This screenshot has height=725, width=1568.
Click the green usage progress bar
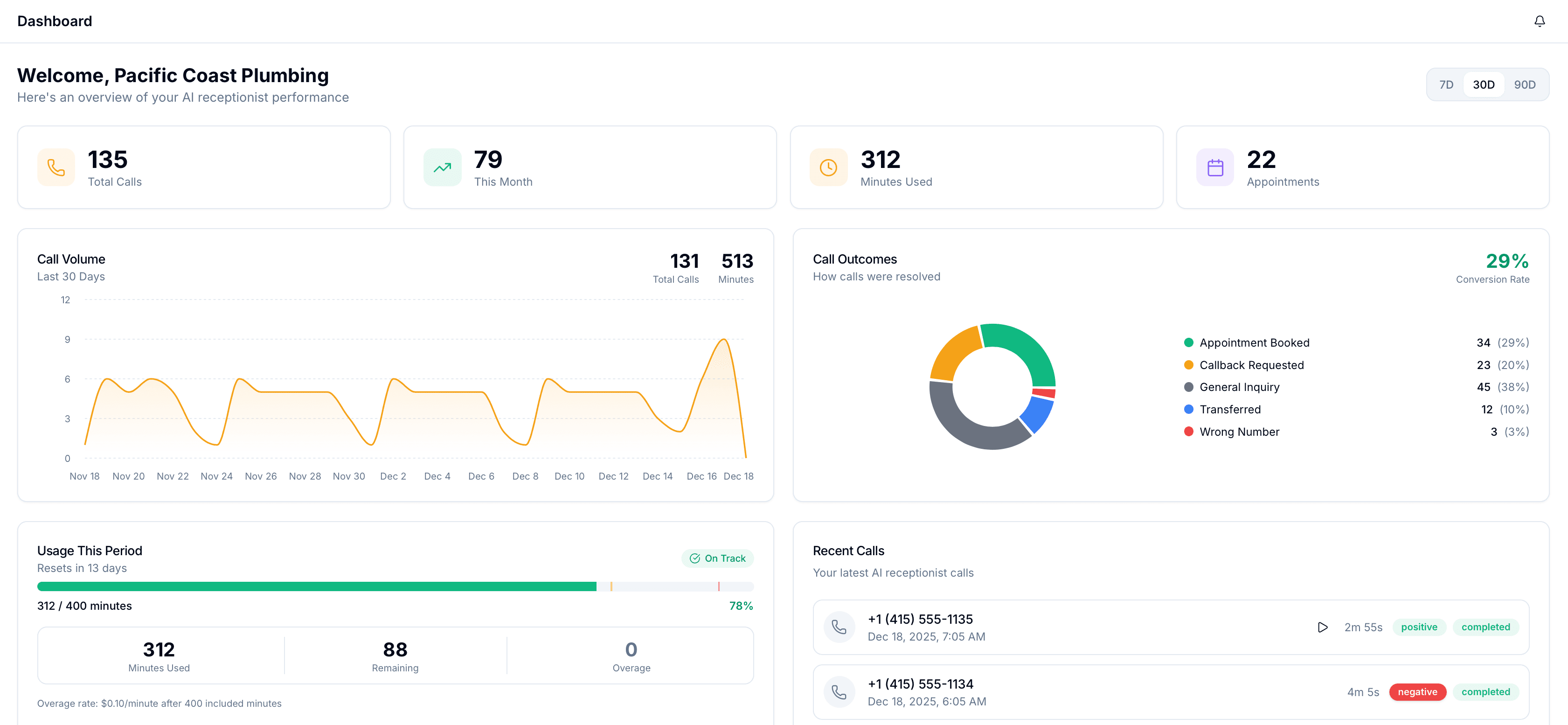tap(317, 586)
